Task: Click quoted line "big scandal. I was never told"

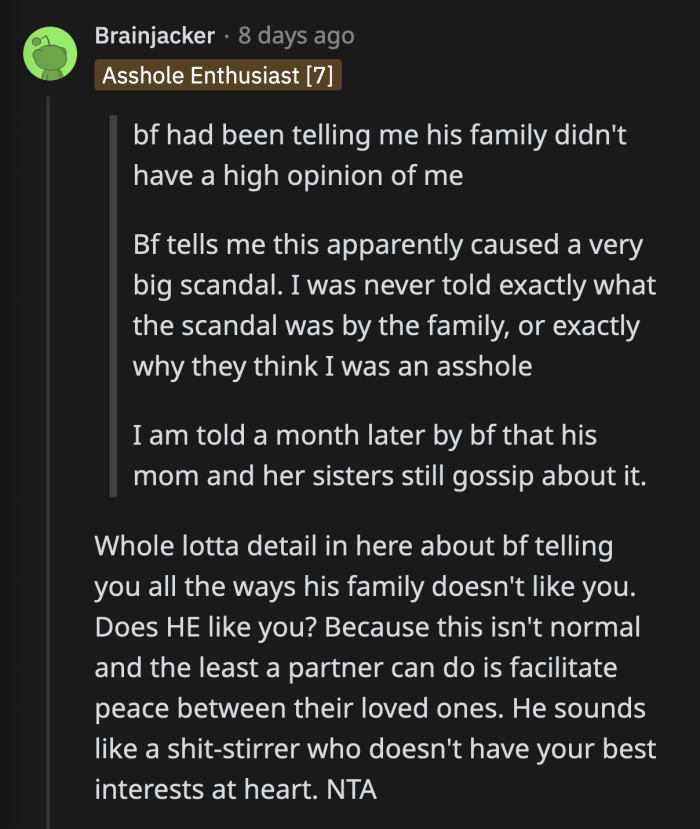Action: tap(394, 286)
